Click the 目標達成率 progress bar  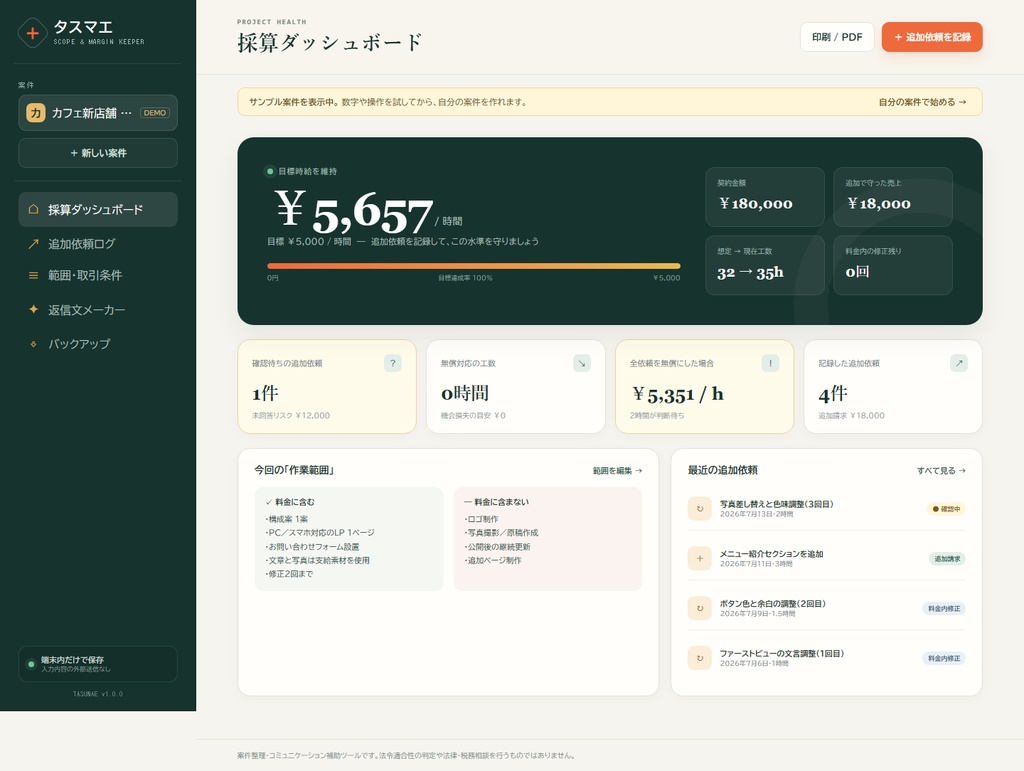coord(473,266)
